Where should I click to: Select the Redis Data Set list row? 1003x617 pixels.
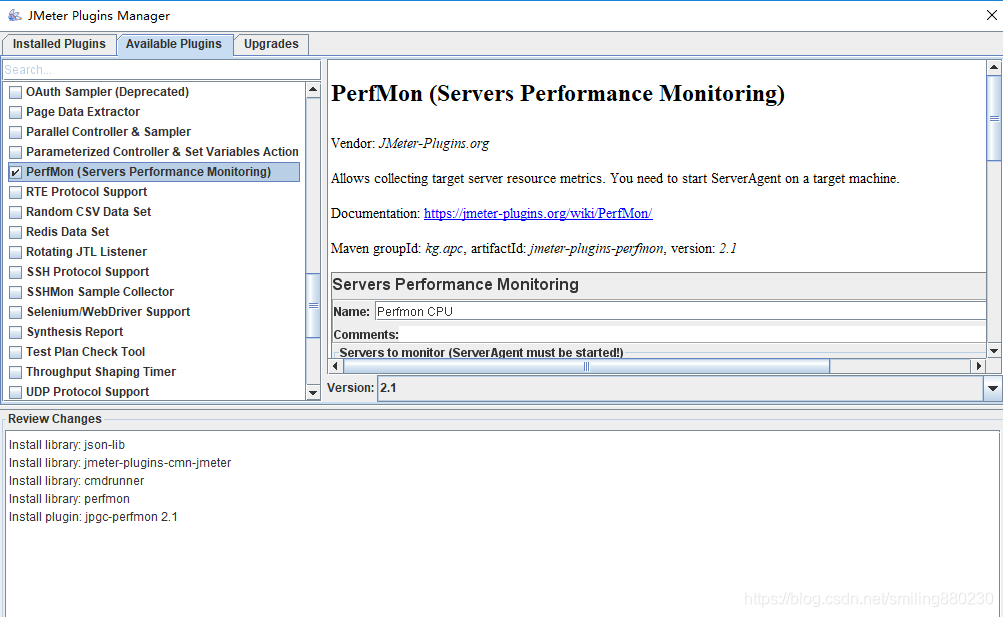(x=154, y=232)
